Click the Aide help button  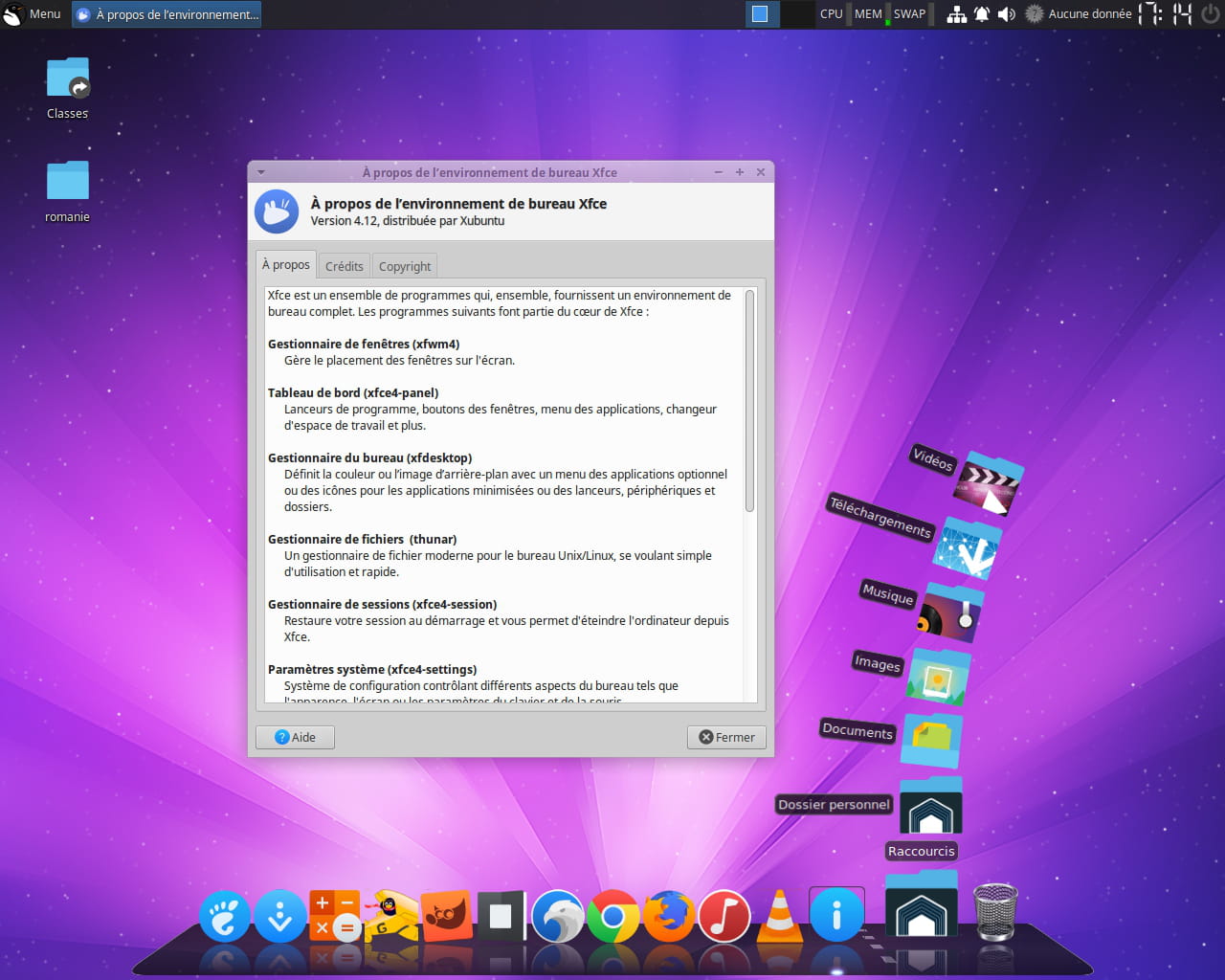295,737
